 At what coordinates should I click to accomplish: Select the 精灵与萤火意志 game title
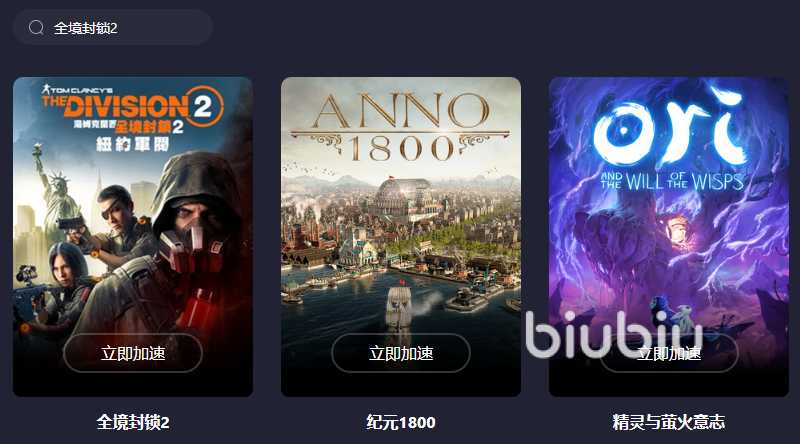click(x=668, y=423)
